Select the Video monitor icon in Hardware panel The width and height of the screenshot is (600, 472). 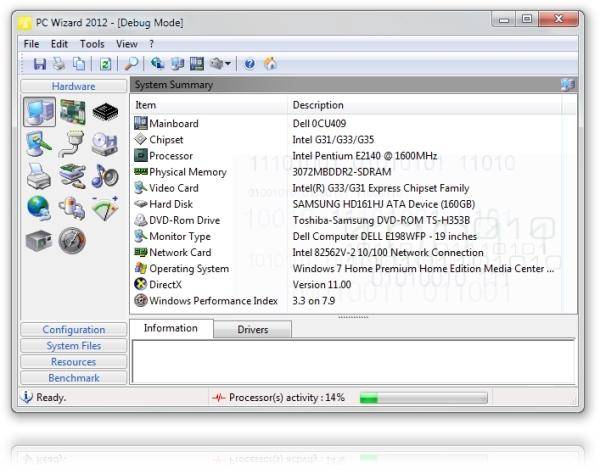point(39,144)
